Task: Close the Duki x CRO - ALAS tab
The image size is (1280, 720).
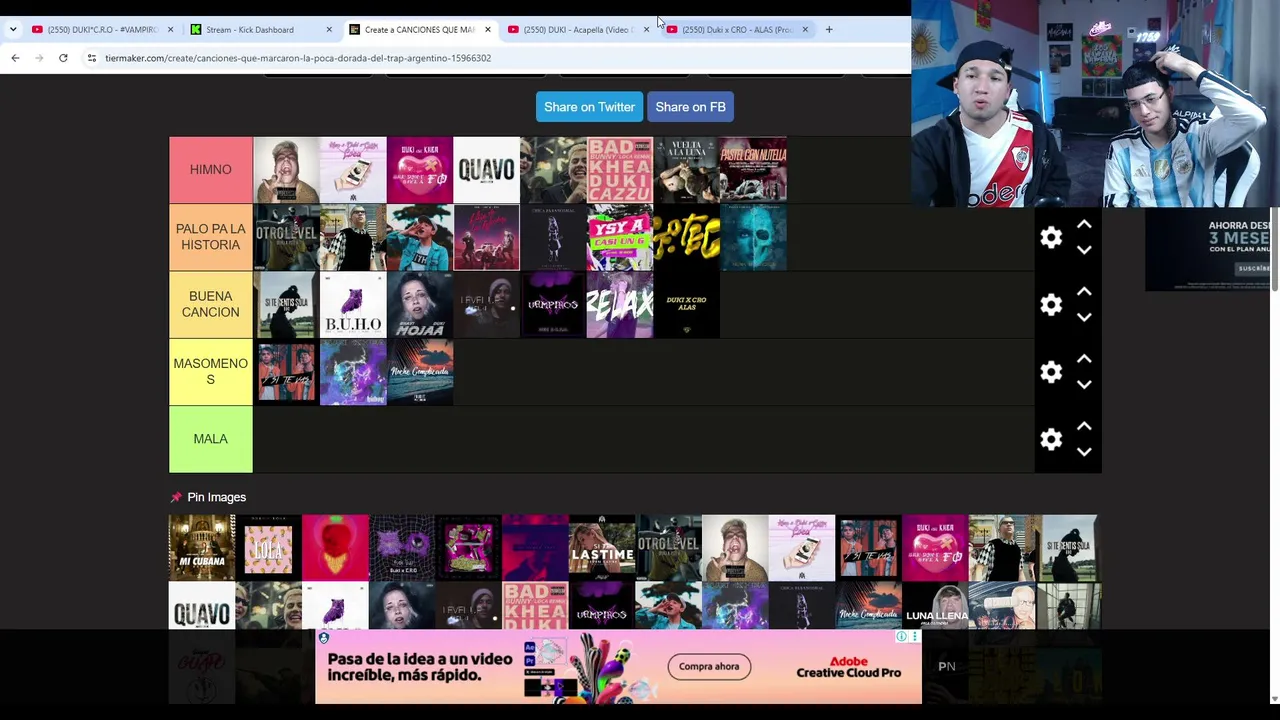Action: 805,29
